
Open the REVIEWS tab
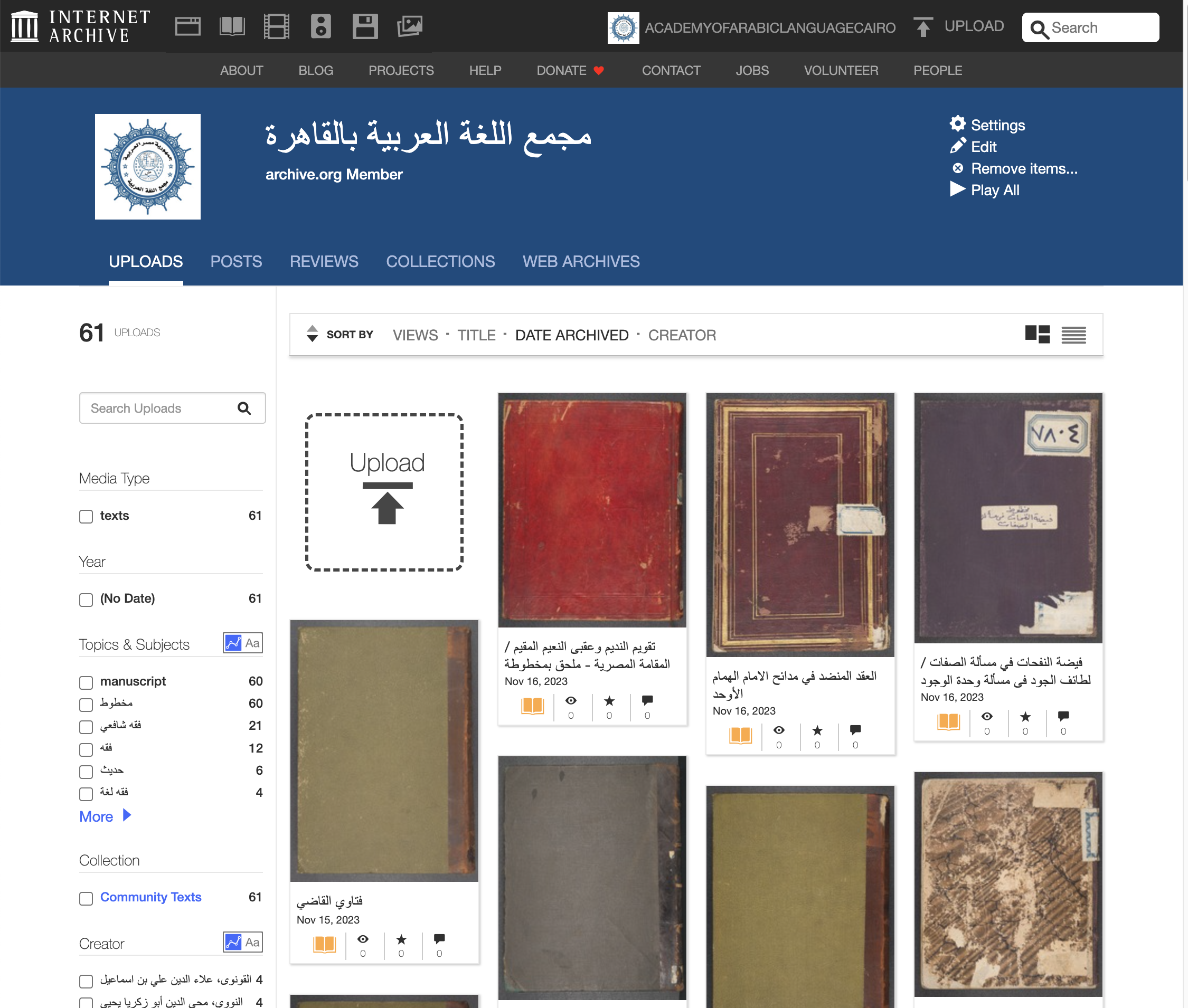324,262
